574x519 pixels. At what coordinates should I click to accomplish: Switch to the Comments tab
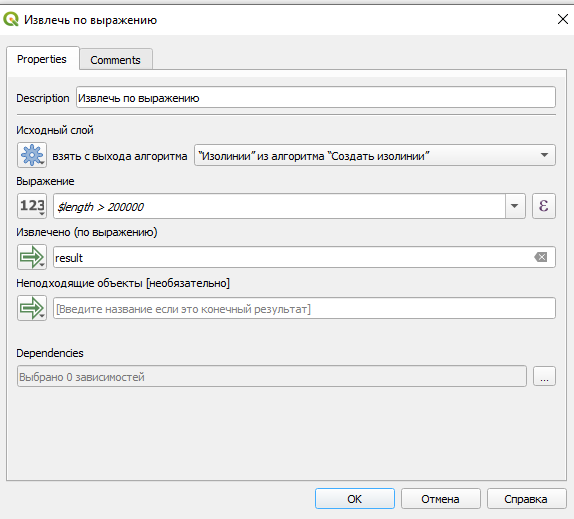click(116, 60)
